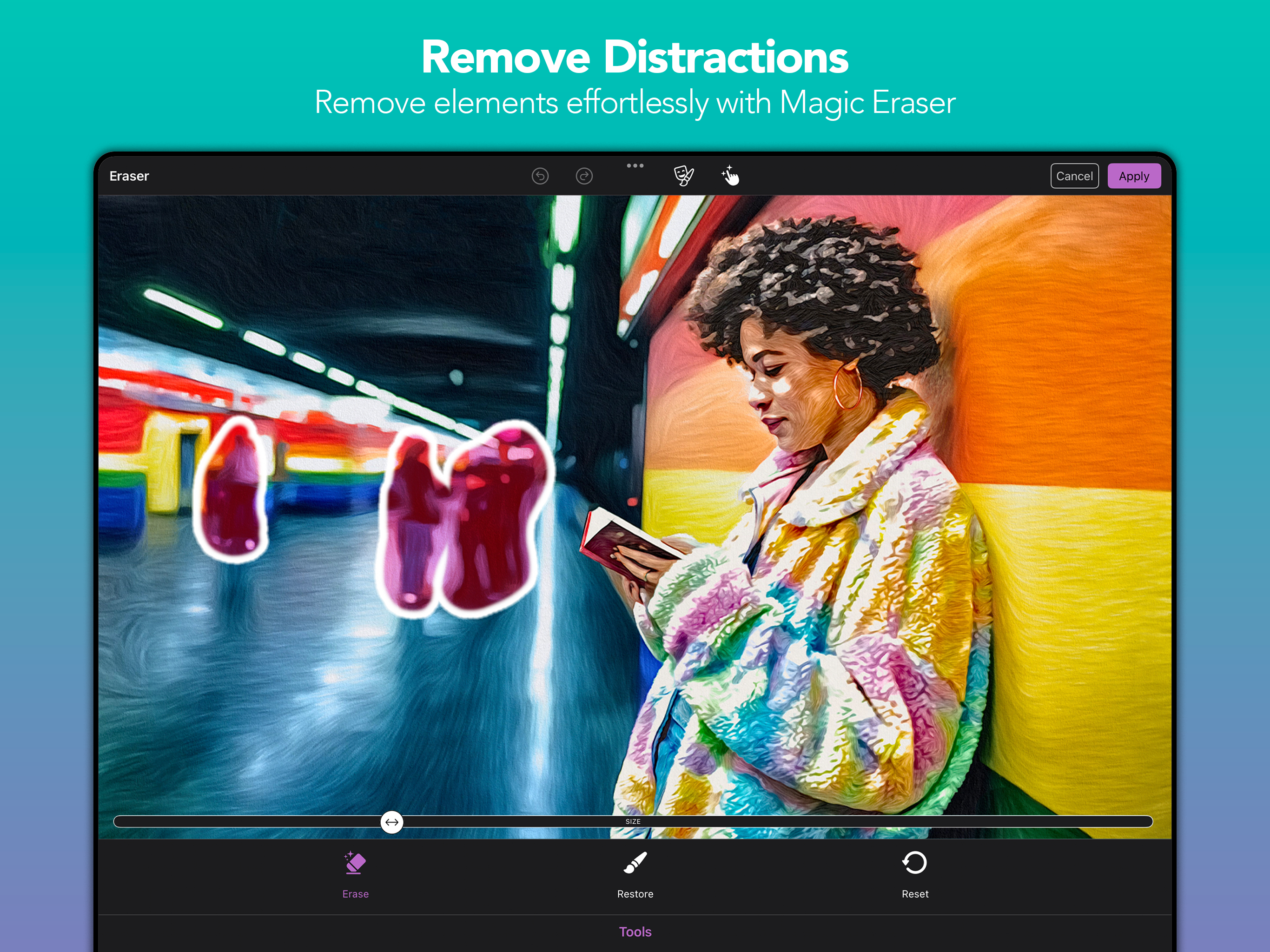Cancel the Eraser edits
Screen dimensions: 1270x952
1074,176
